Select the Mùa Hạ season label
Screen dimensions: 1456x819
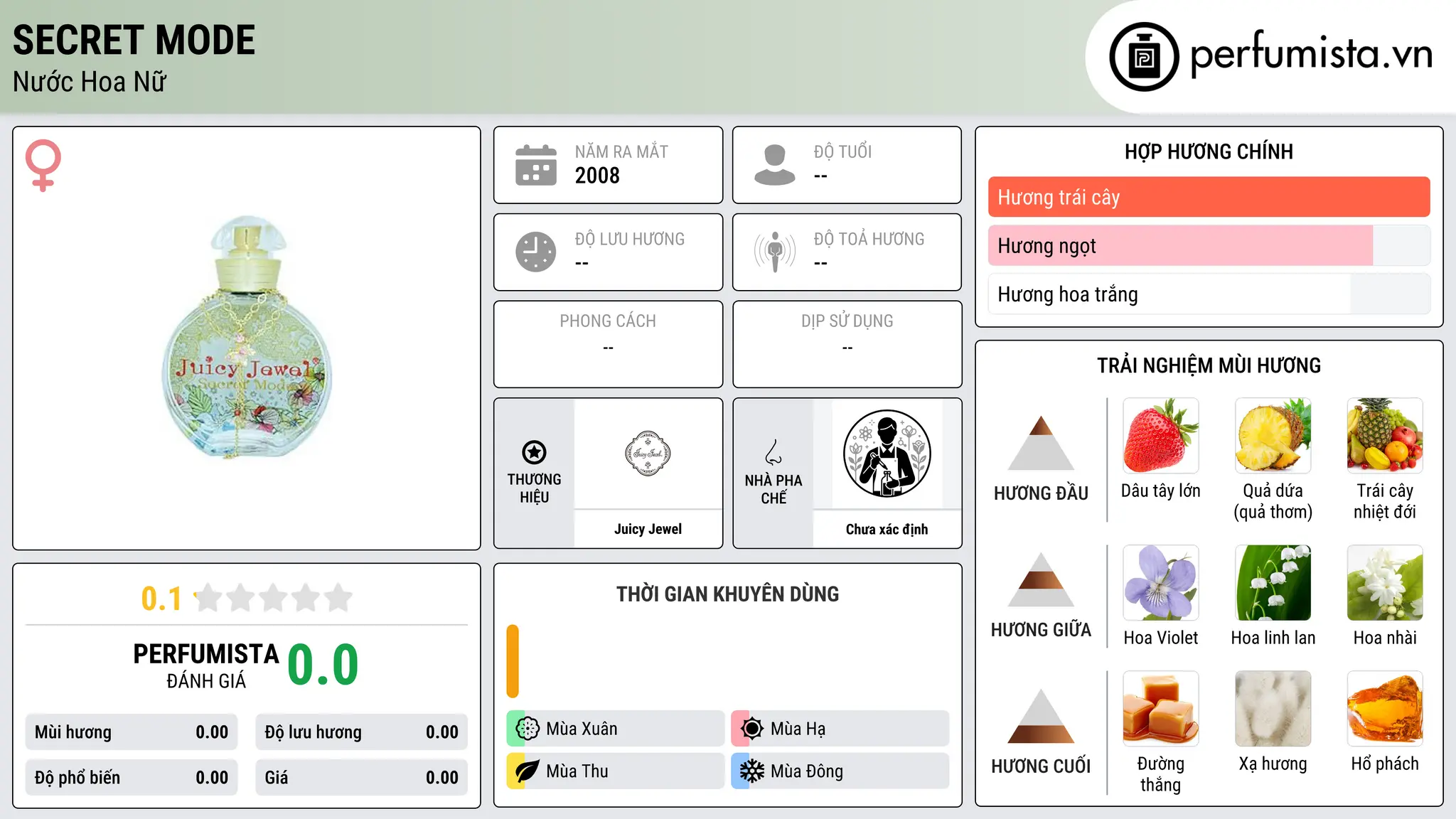point(798,729)
